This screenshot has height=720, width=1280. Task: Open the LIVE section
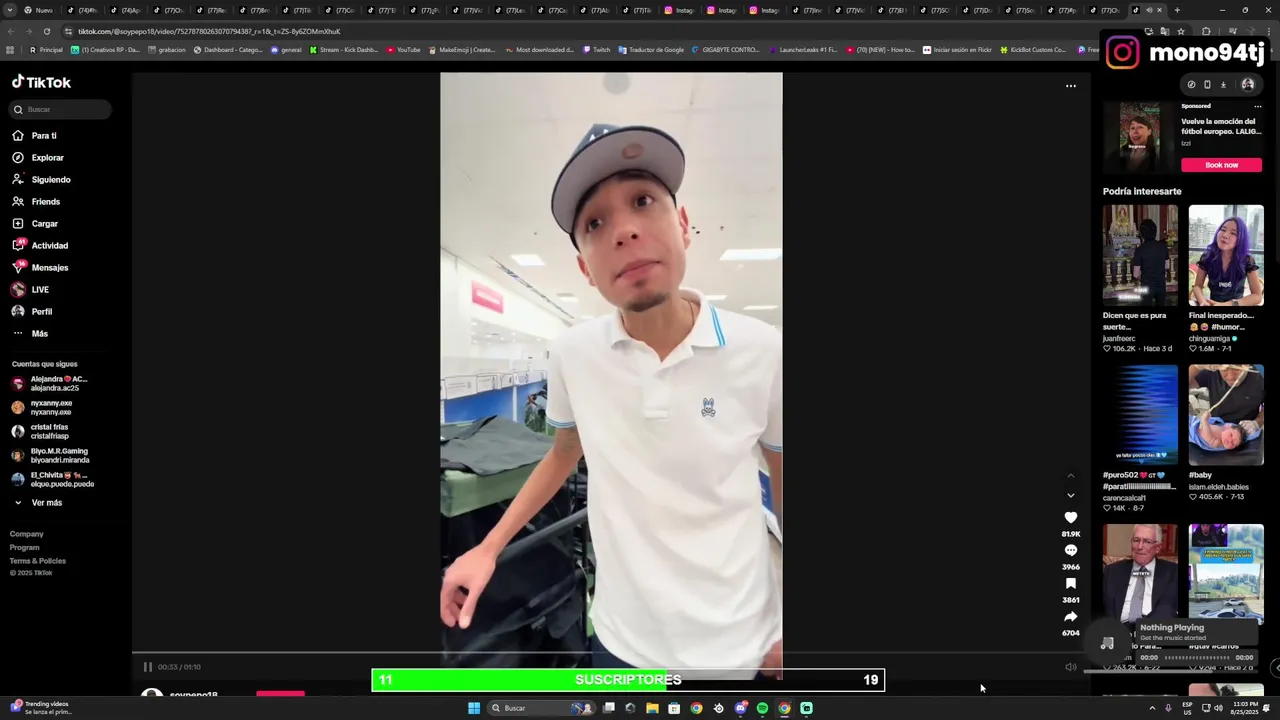(x=40, y=289)
